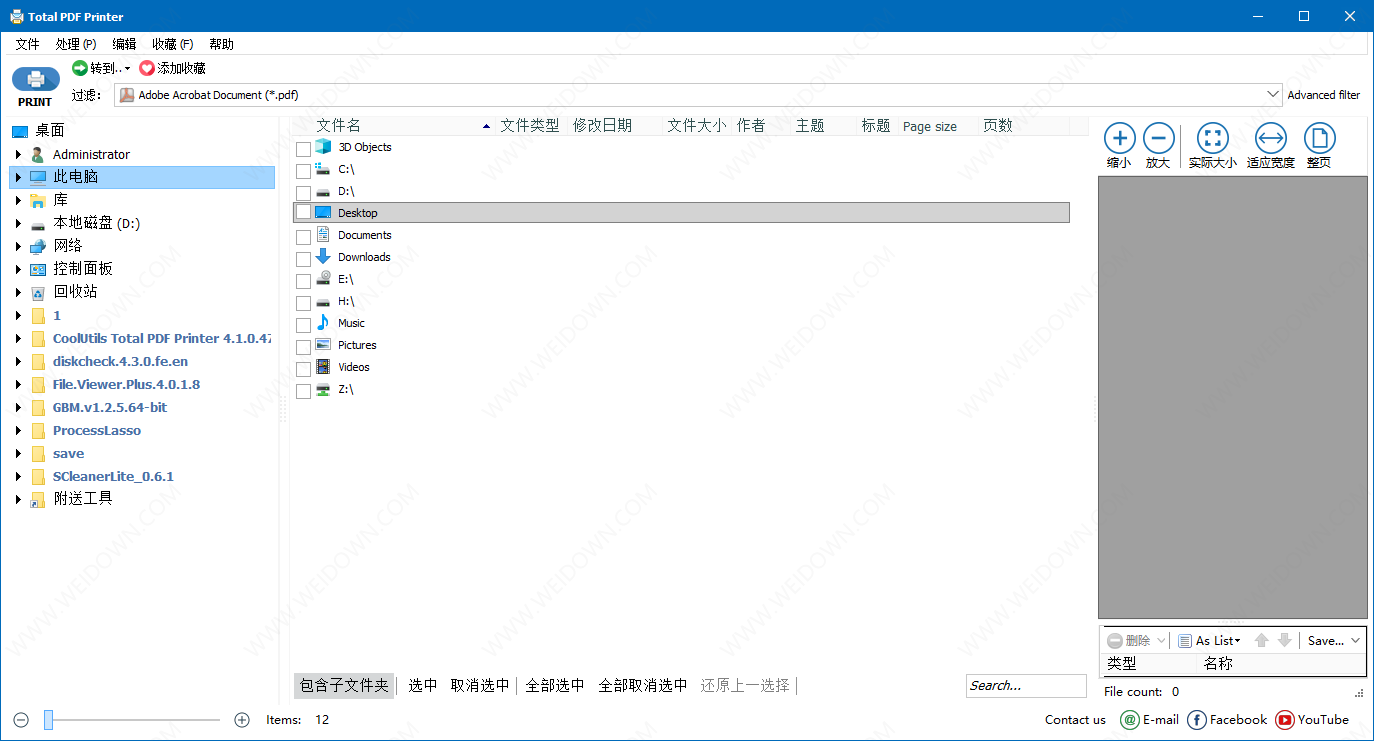Click the whole page (整页) icon
1374x741 pixels.
tap(1319, 138)
